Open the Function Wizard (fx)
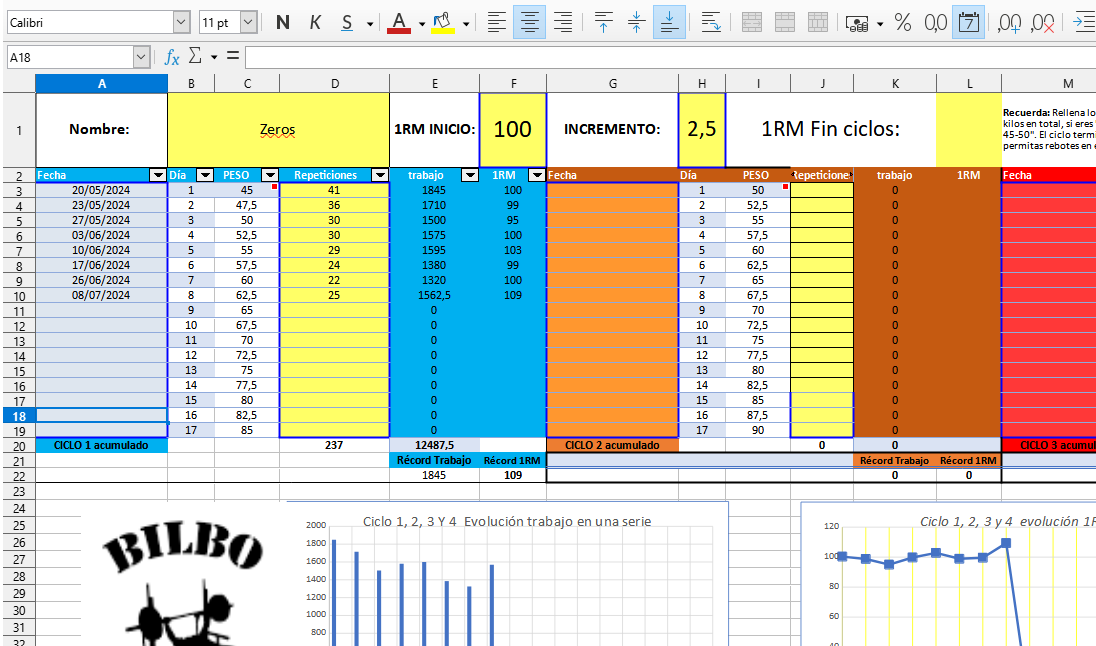This screenshot has width=1096, height=646. coord(171,57)
